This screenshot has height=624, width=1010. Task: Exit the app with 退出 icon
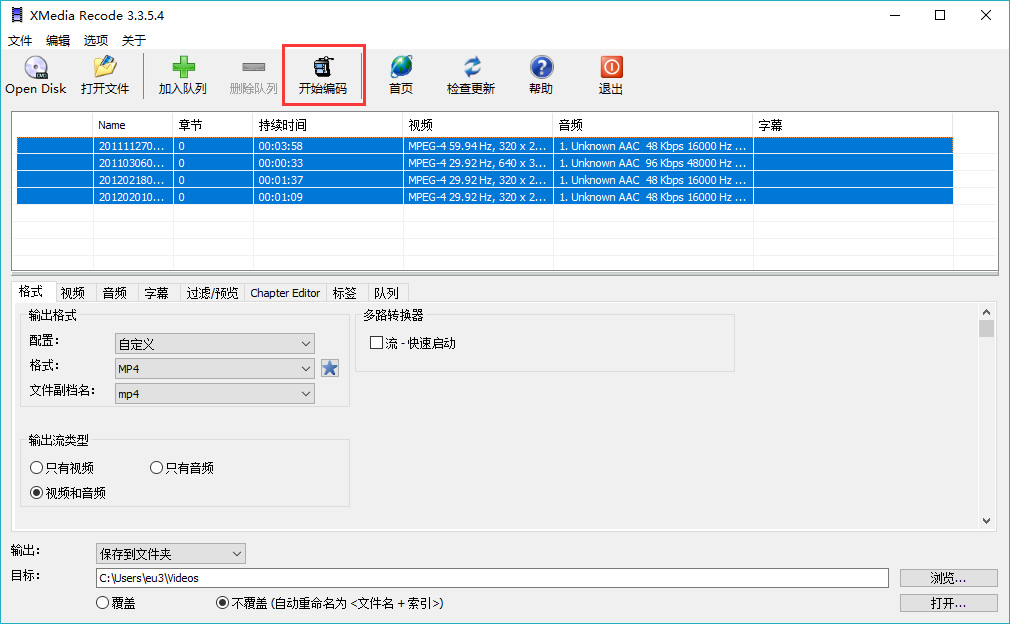[611, 75]
